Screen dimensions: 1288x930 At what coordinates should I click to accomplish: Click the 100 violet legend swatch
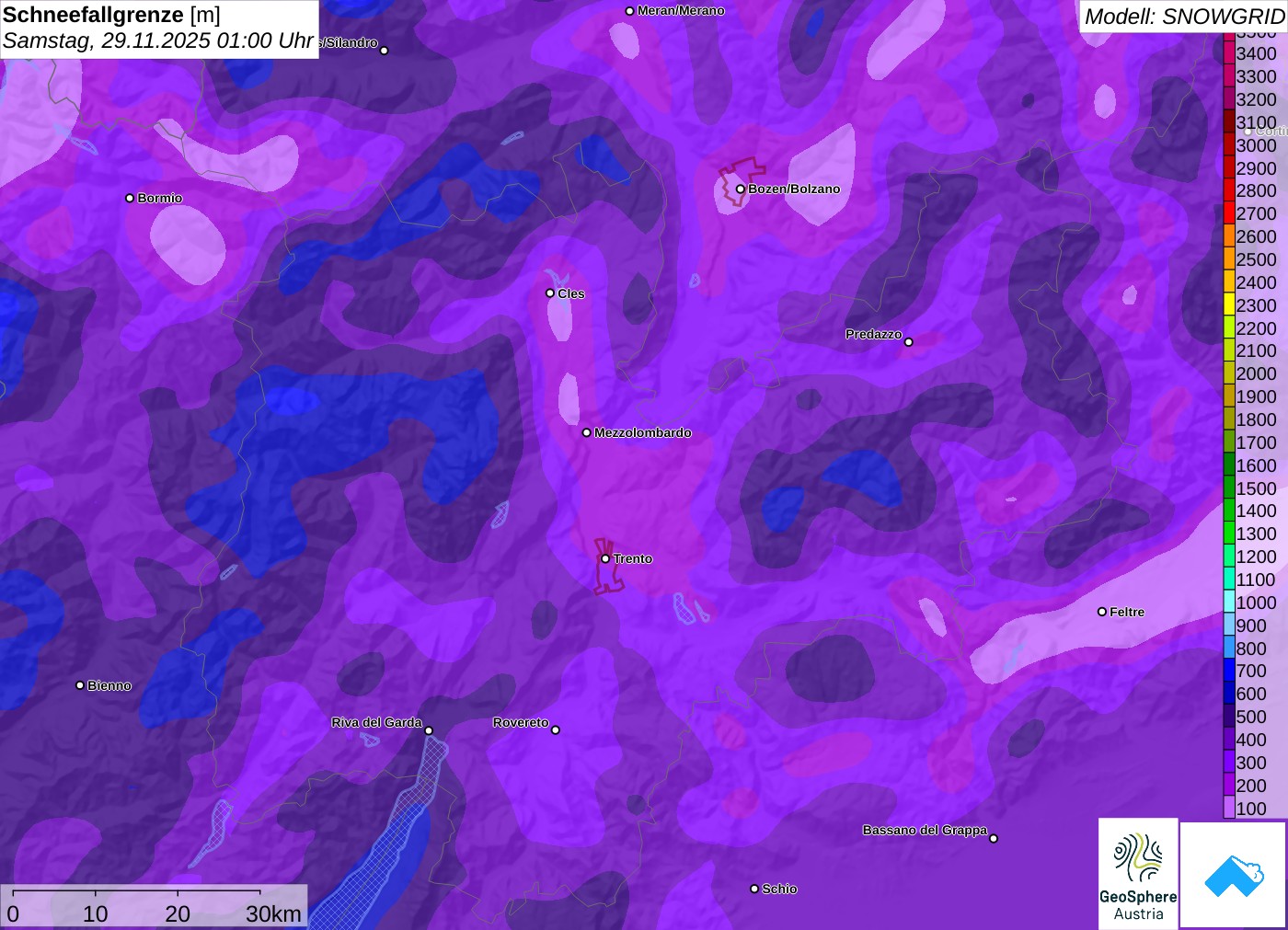coord(1229,808)
